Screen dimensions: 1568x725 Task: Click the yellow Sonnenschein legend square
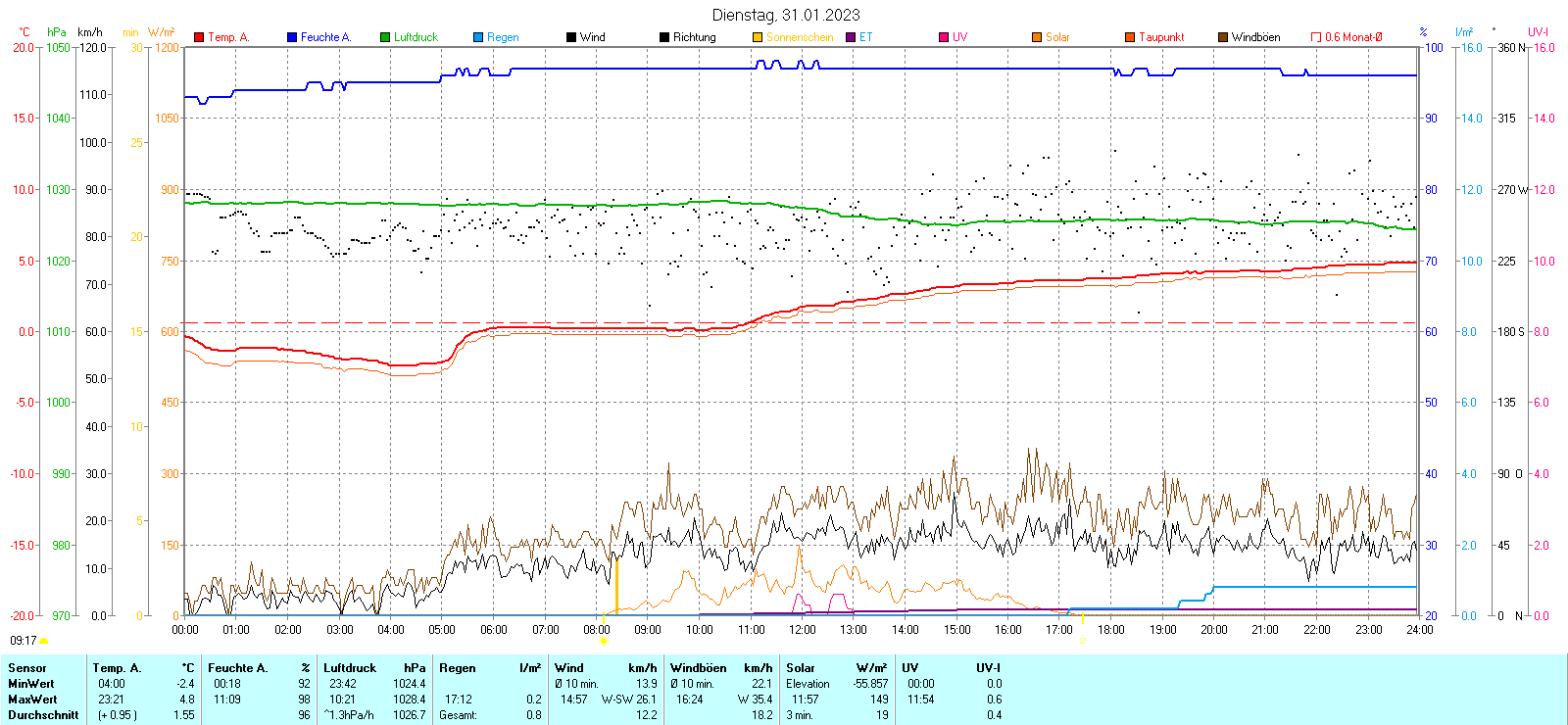(758, 37)
